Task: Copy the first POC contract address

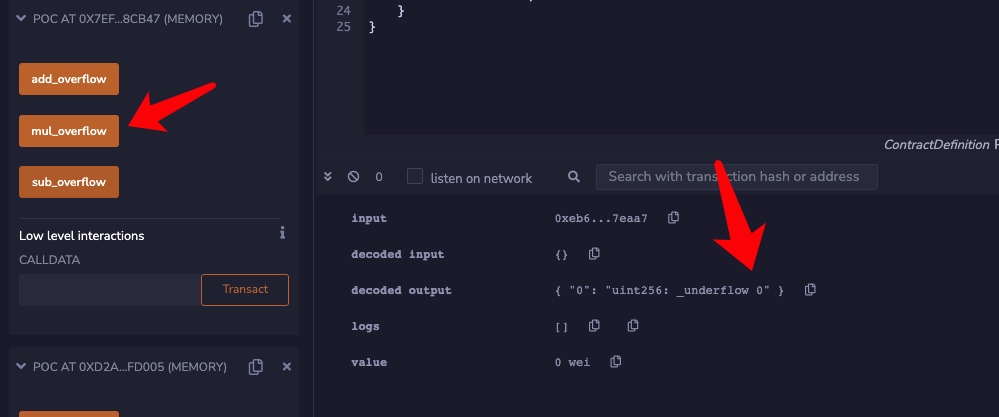Action: [256, 19]
